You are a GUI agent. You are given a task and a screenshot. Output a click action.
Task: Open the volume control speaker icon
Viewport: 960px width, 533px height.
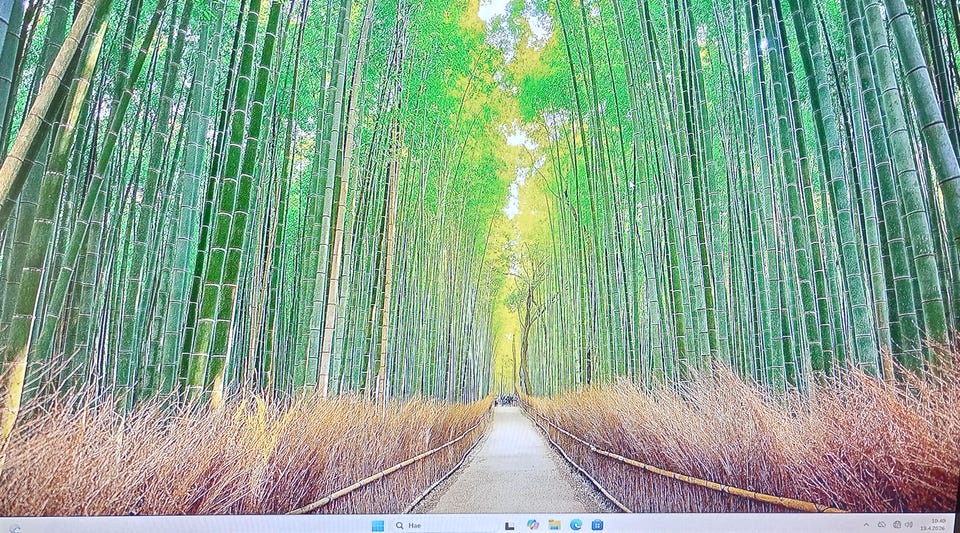909,524
